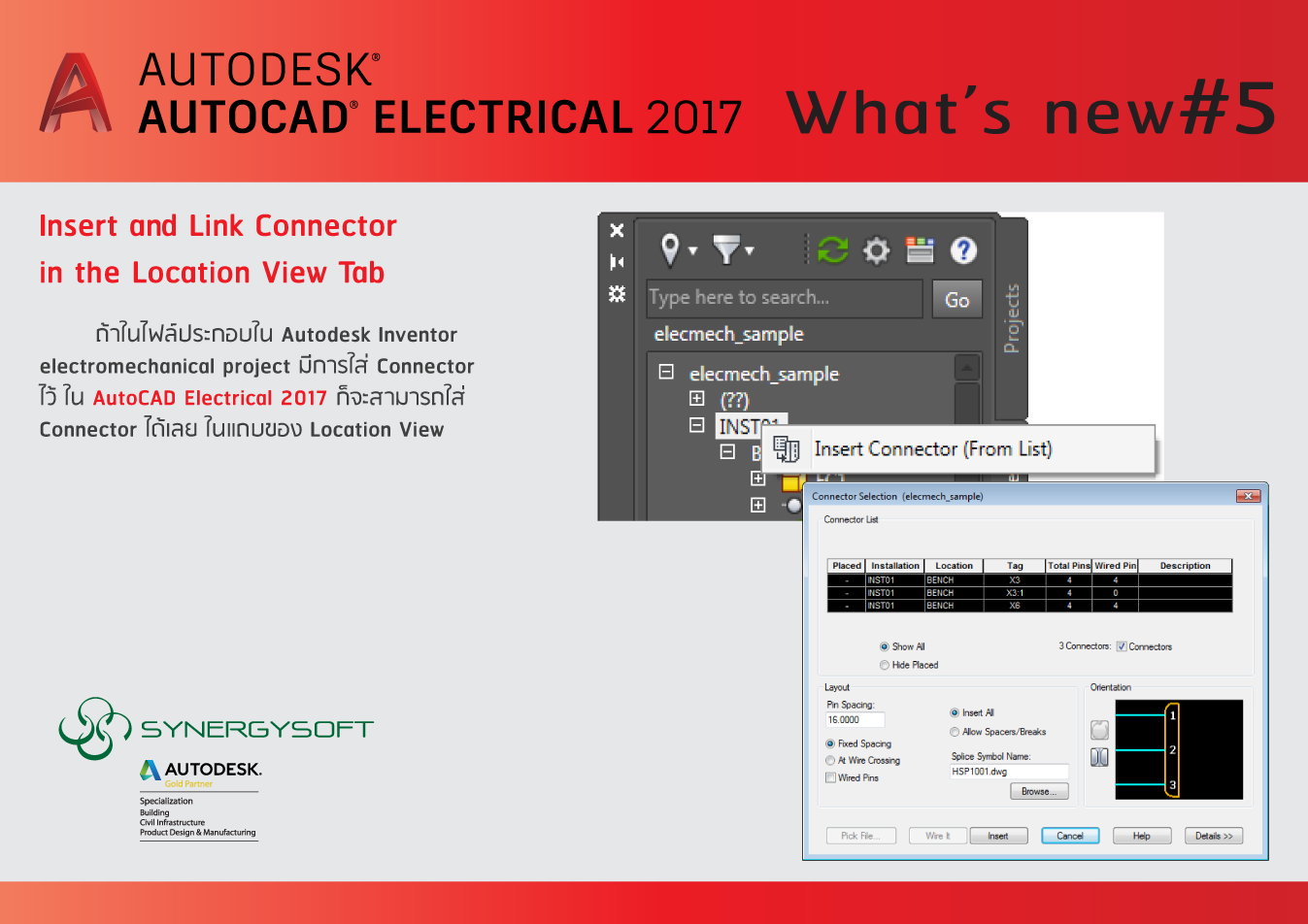Click the flip connector orientation button
Image resolution: width=1308 pixels, height=924 pixels.
1099,757
